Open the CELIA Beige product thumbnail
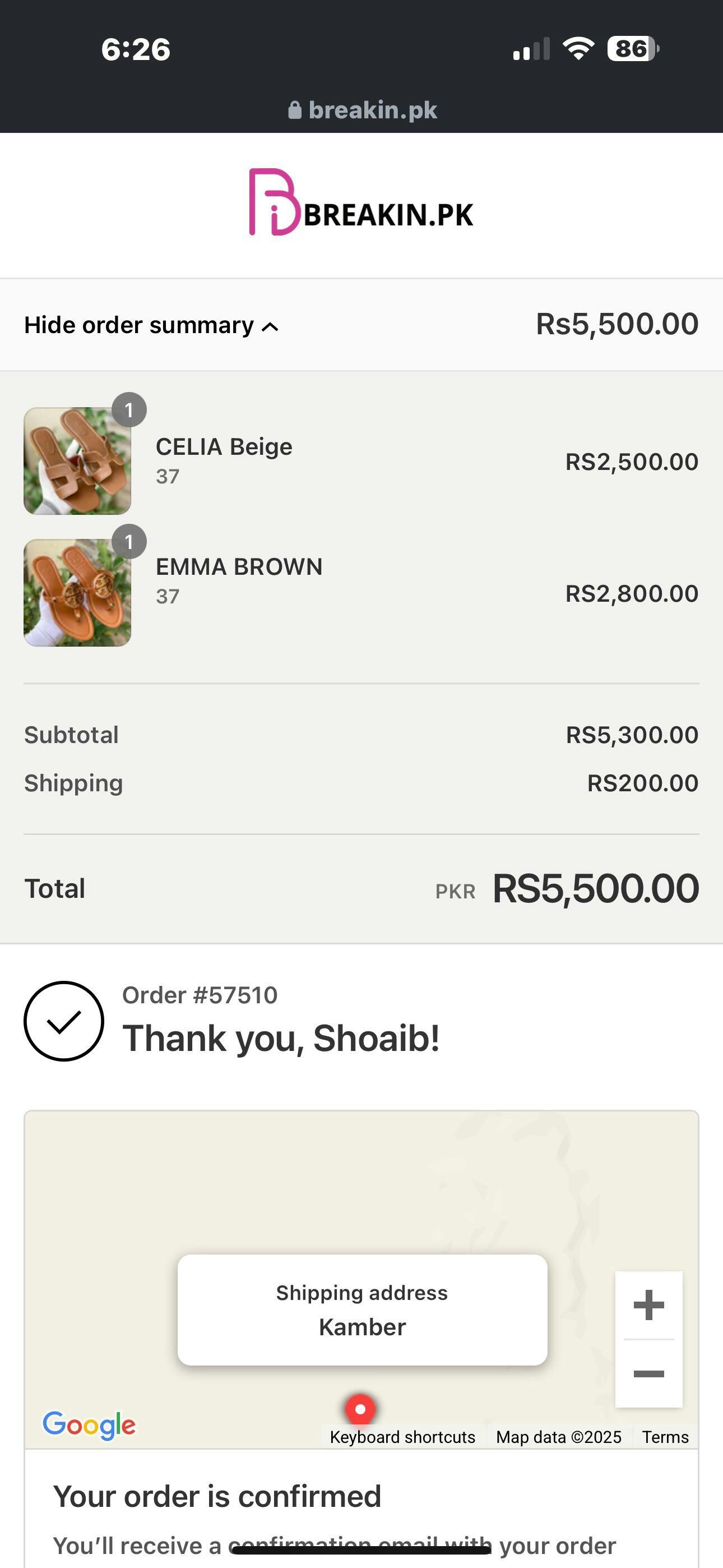The height and width of the screenshot is (1568, 723). 77,462
